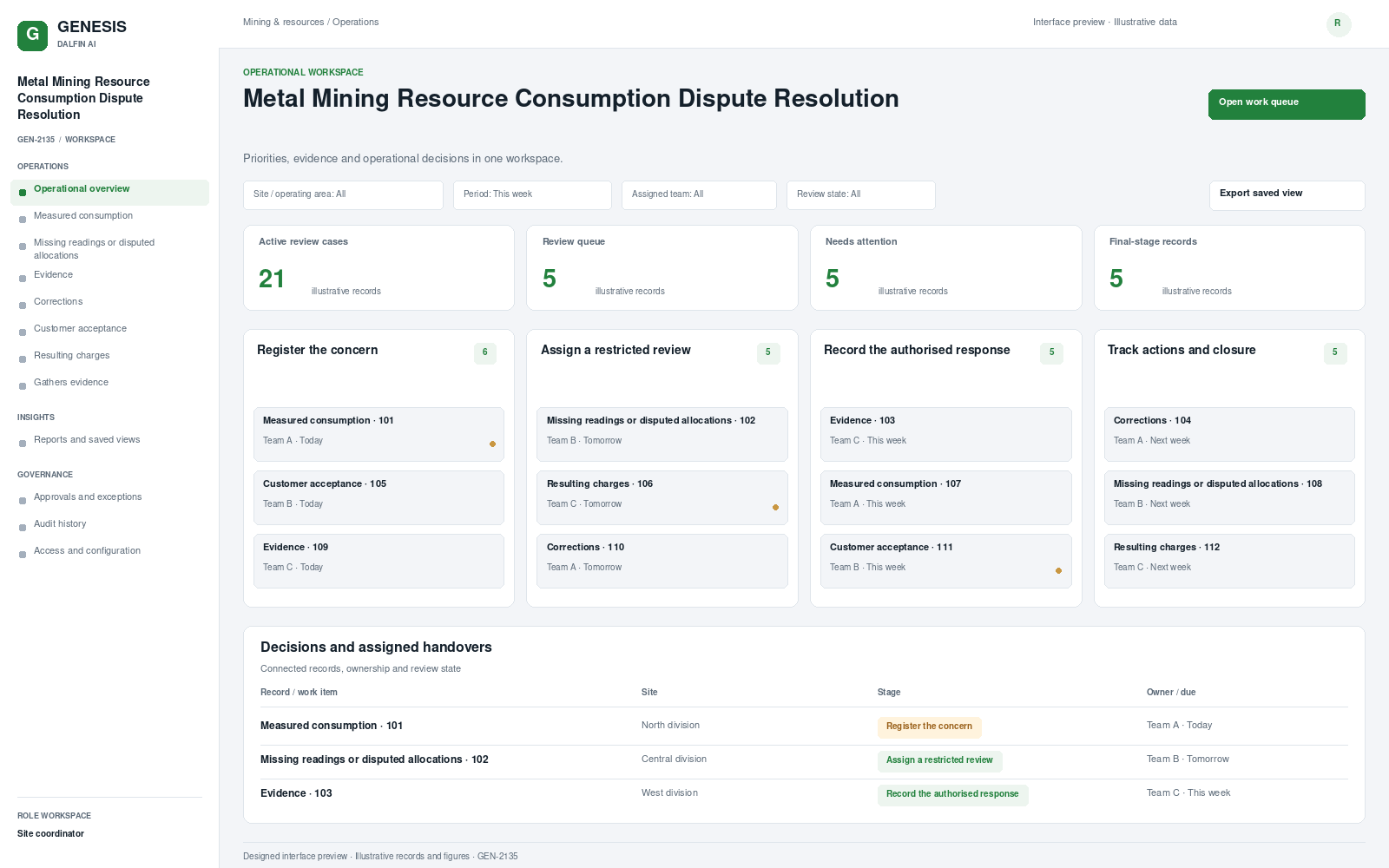The image size is (1389, 868).
Task: Open the Corrections 110 card
Action: click(x=662, y=561)
